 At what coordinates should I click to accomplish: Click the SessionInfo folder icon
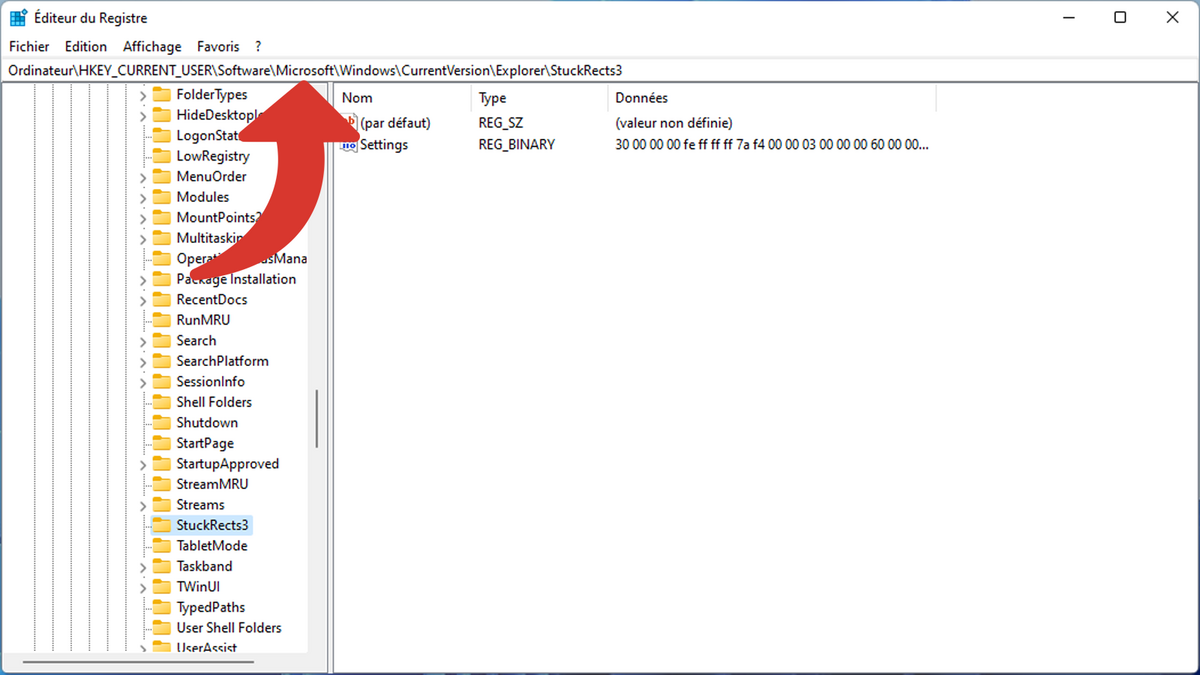click(161, 382)
